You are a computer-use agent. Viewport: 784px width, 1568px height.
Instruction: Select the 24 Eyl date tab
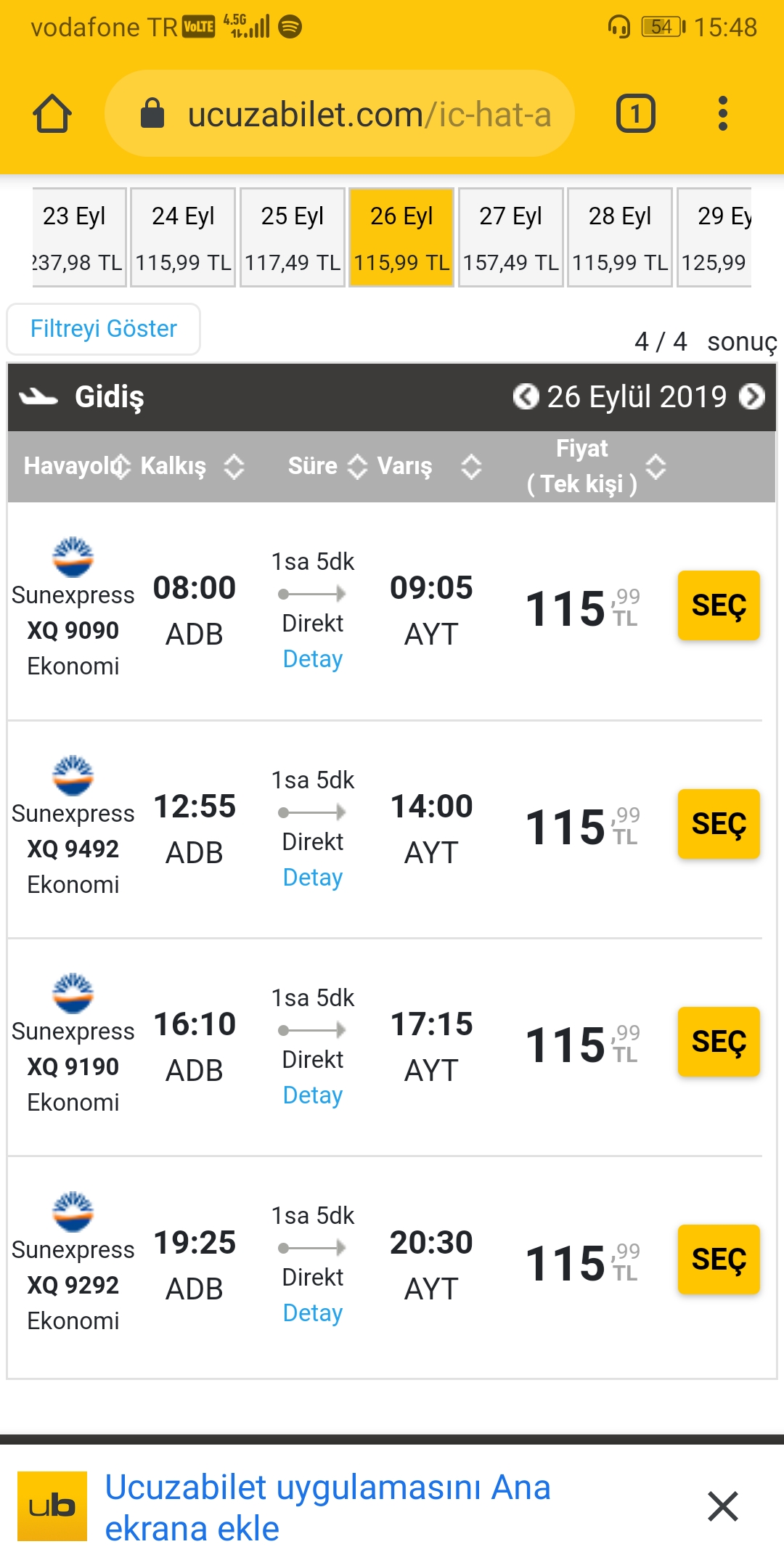coord(183,237)
